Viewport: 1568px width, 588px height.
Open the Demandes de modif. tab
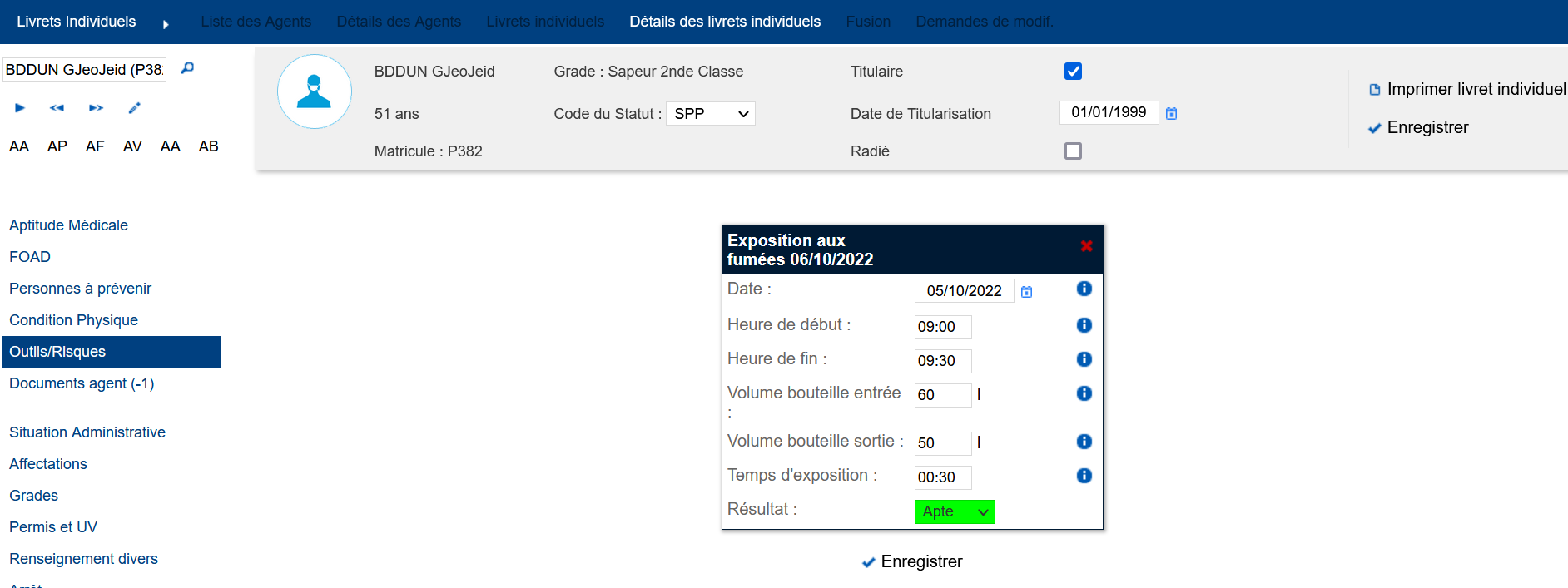coord(984,22)
